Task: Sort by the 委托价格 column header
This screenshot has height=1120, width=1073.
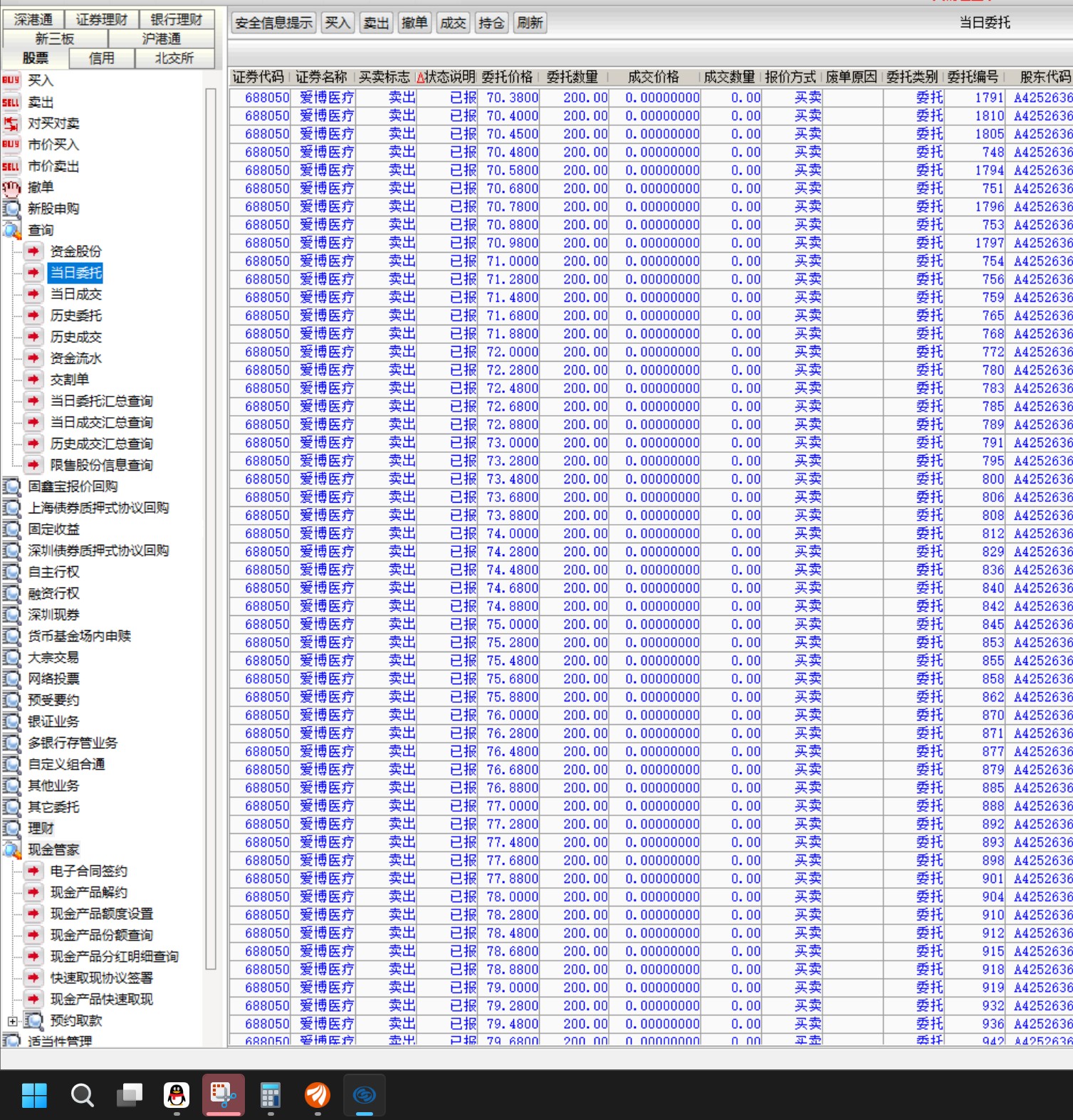Action: coord(508,77)
